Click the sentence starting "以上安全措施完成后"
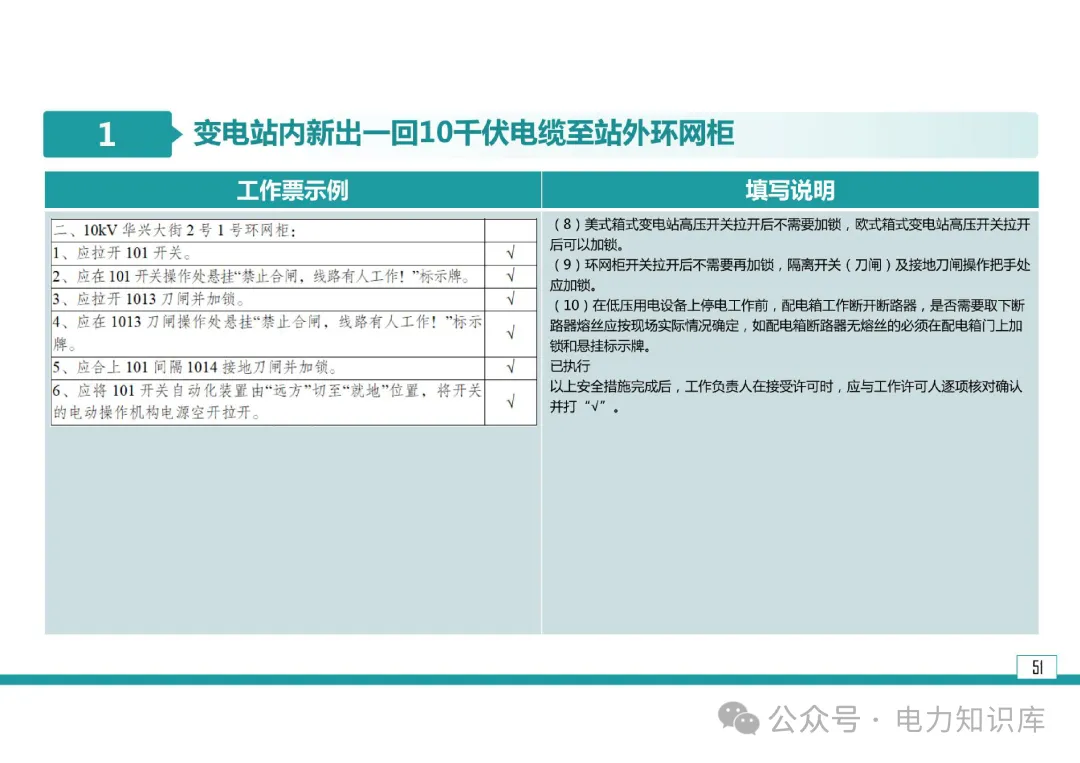Screen dimensions: 1080x763 click(786, 396)
